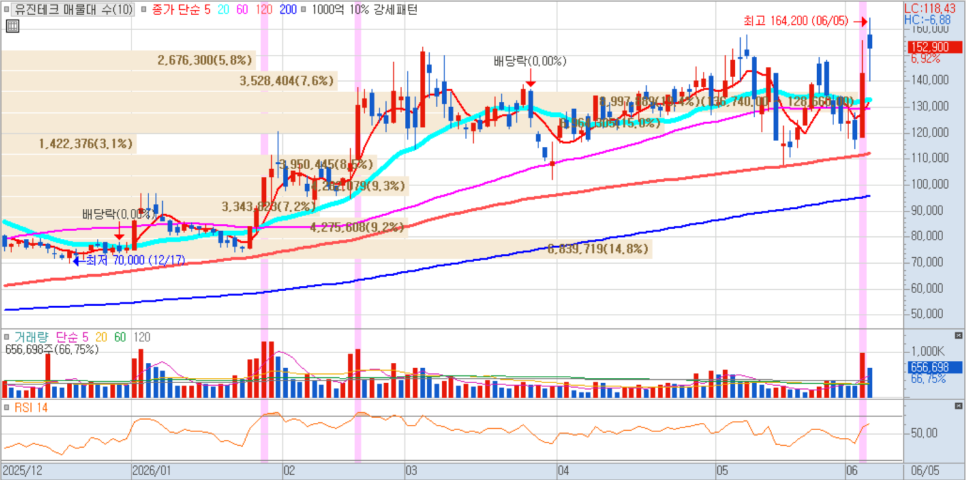This screenshot has width=966, height=480.
Task: Click the 4,275,608(9,2%) volume profile label
Action: 359,227
